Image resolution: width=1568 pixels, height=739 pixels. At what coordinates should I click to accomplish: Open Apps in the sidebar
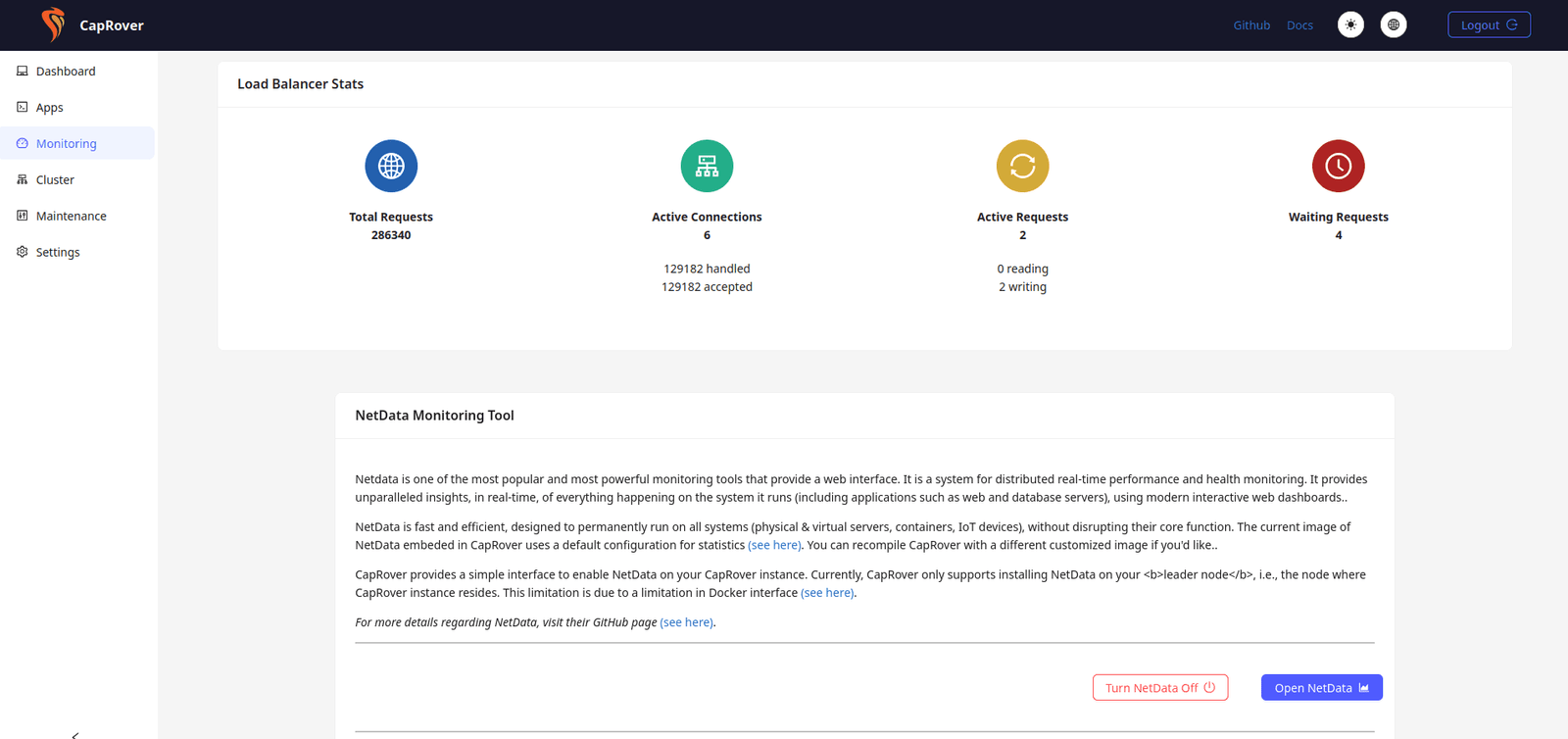click(x=77, y=107)
